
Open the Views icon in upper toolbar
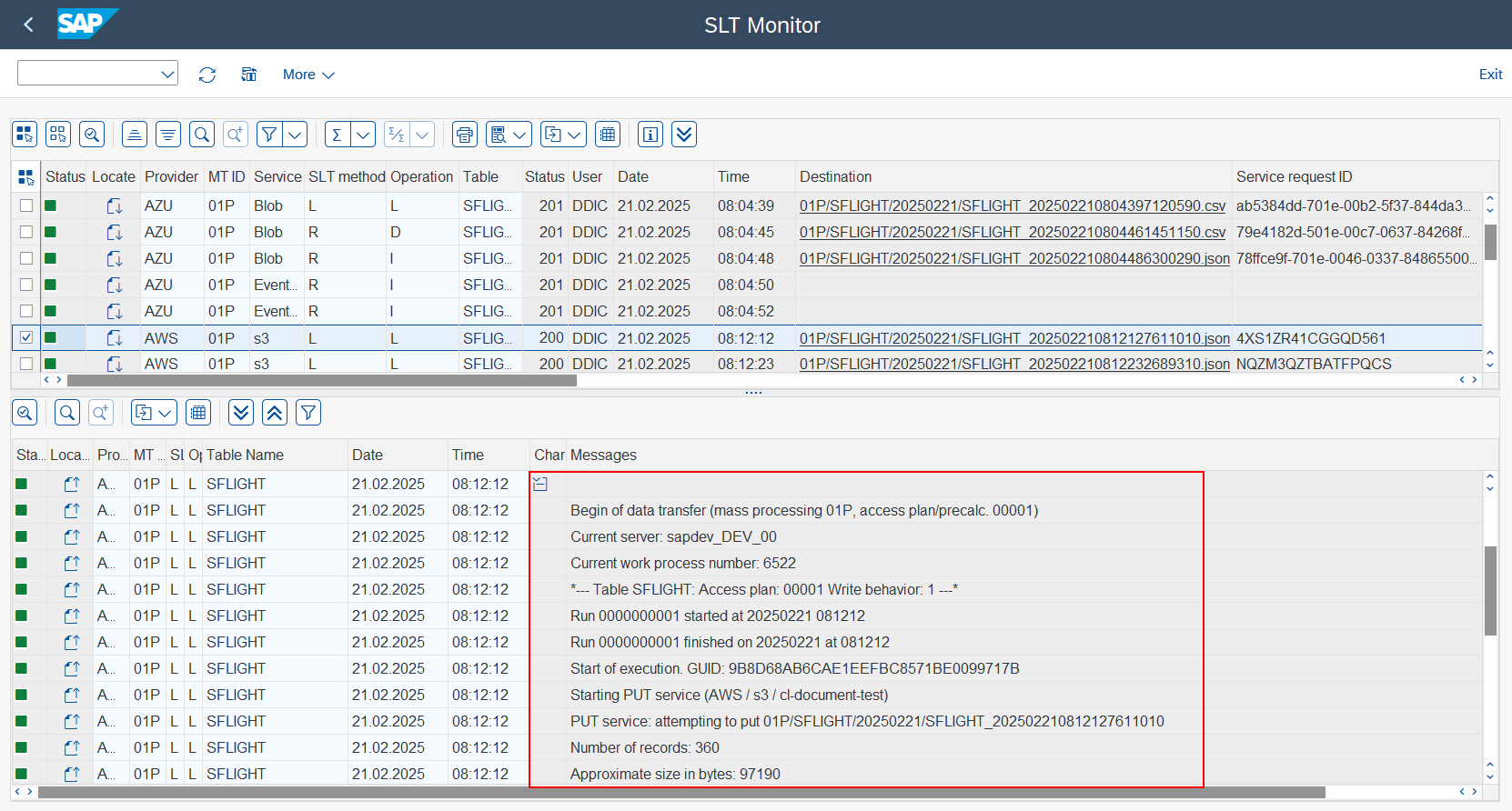499,135
